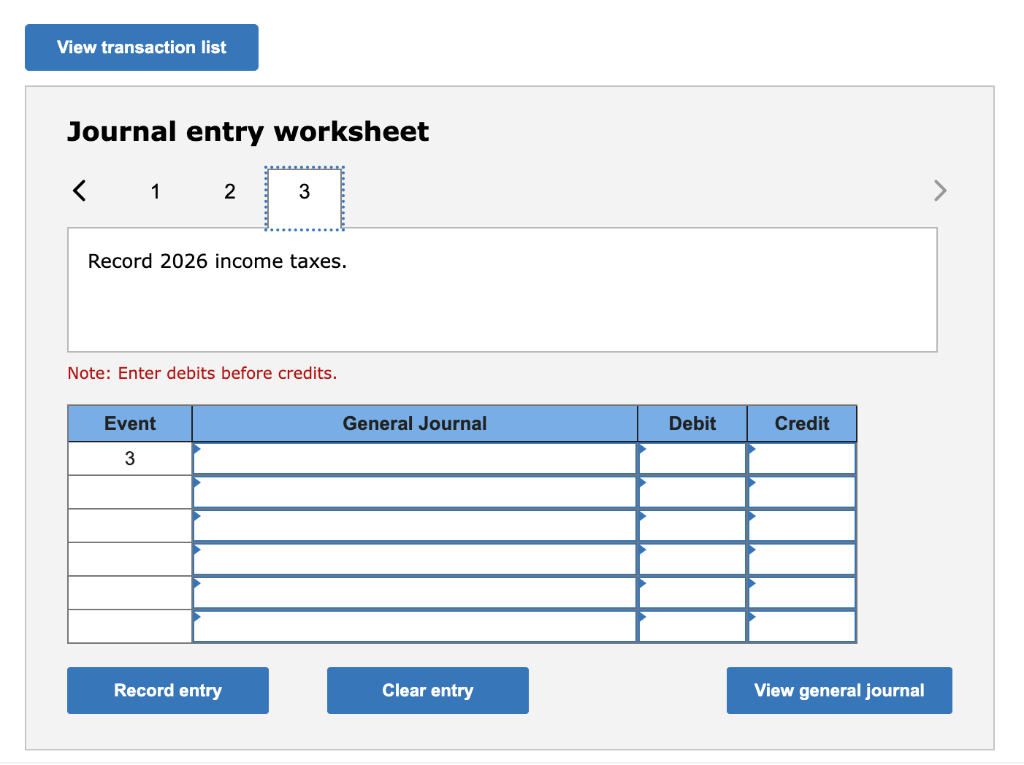Click the right navigation chevron
This screenshot has width=1024, height=765.
pos(939,190)
